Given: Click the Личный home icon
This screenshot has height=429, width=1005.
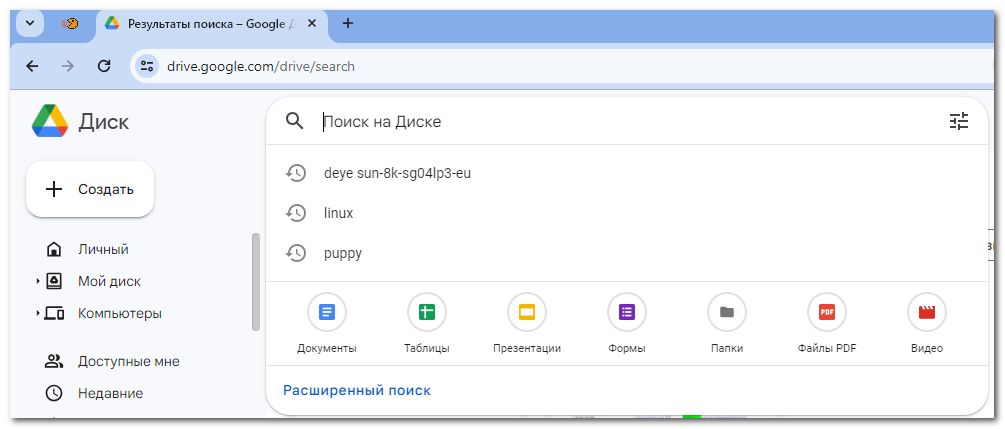Looking at the screenshot, I should click(54, 249).
